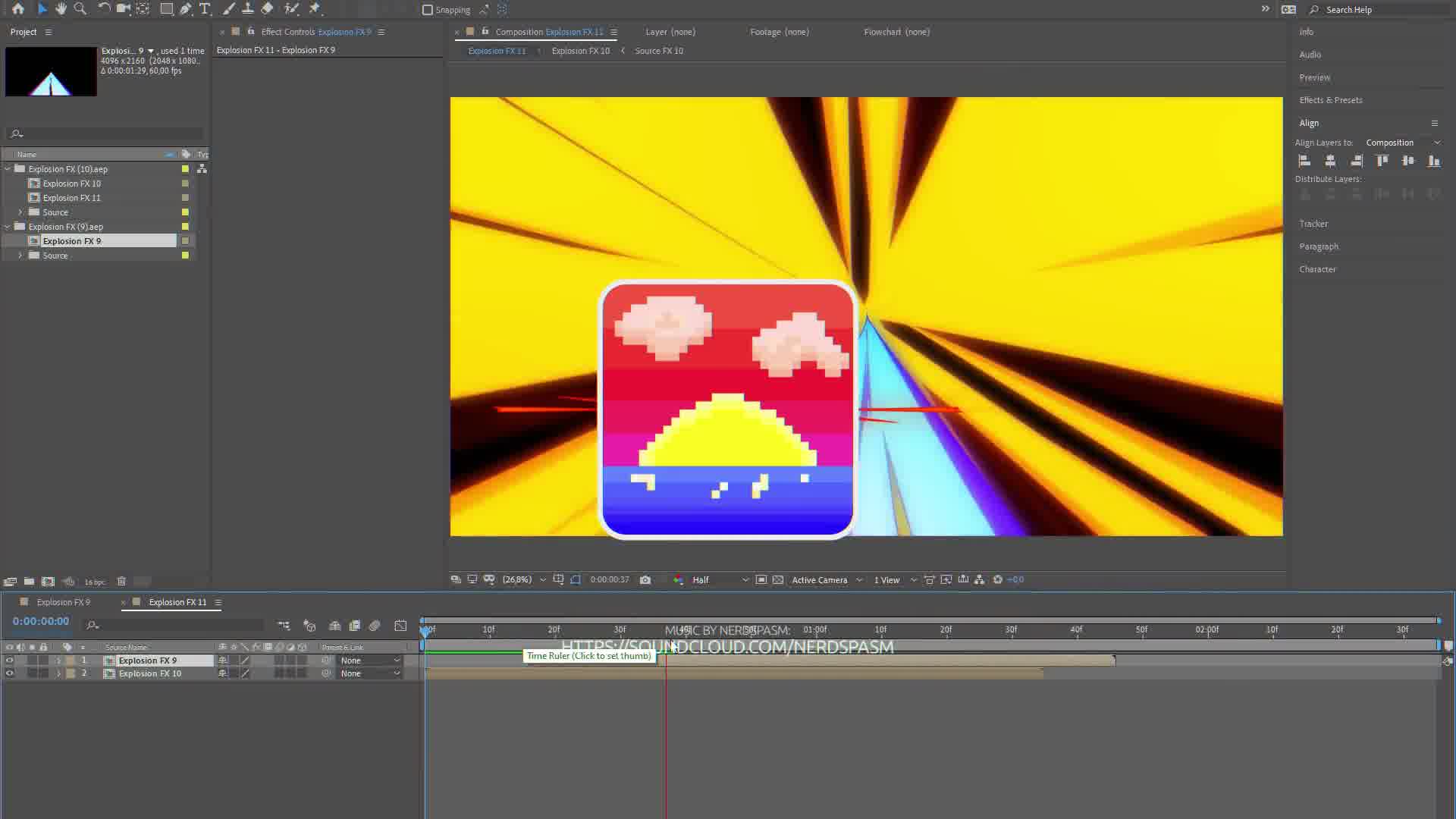Select the Puppet Pin tool
Screen dimensions: 1456x819
click(x=315, y=9)
